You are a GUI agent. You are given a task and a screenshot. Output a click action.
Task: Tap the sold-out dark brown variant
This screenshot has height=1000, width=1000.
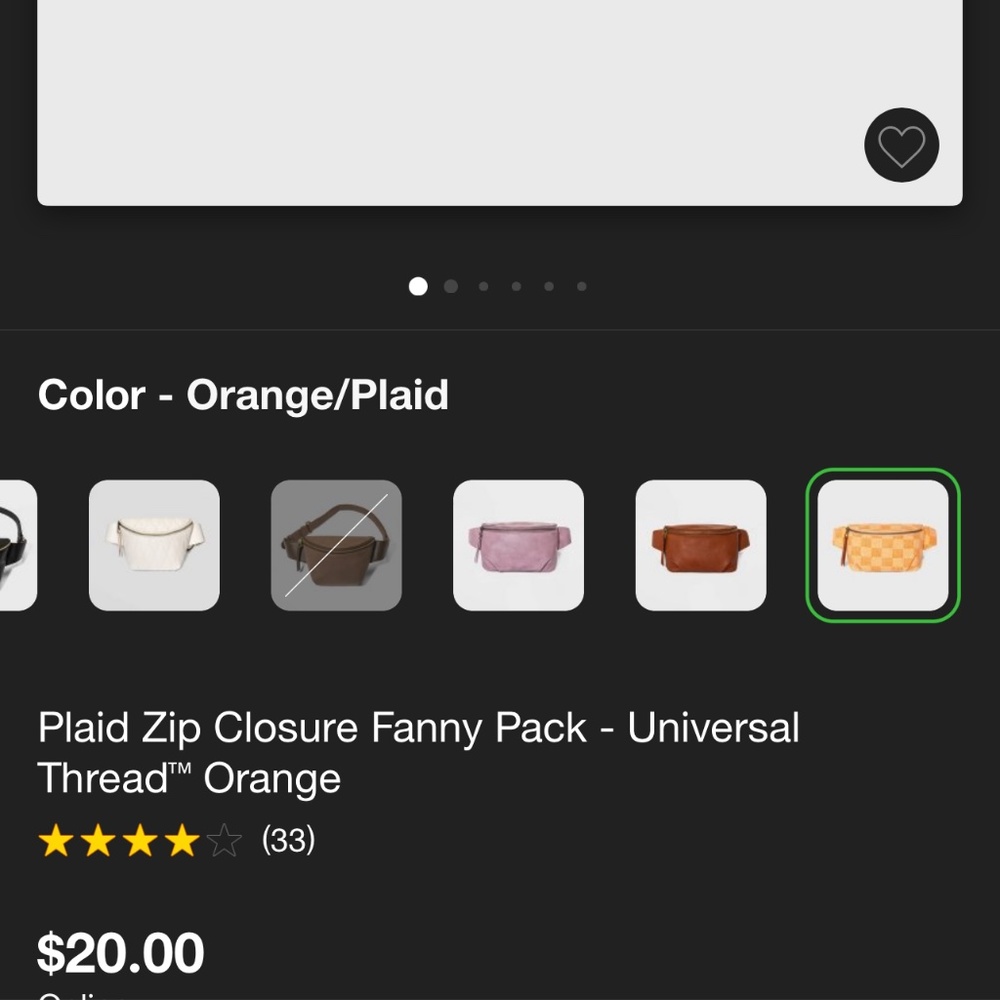tap(336, 545)
